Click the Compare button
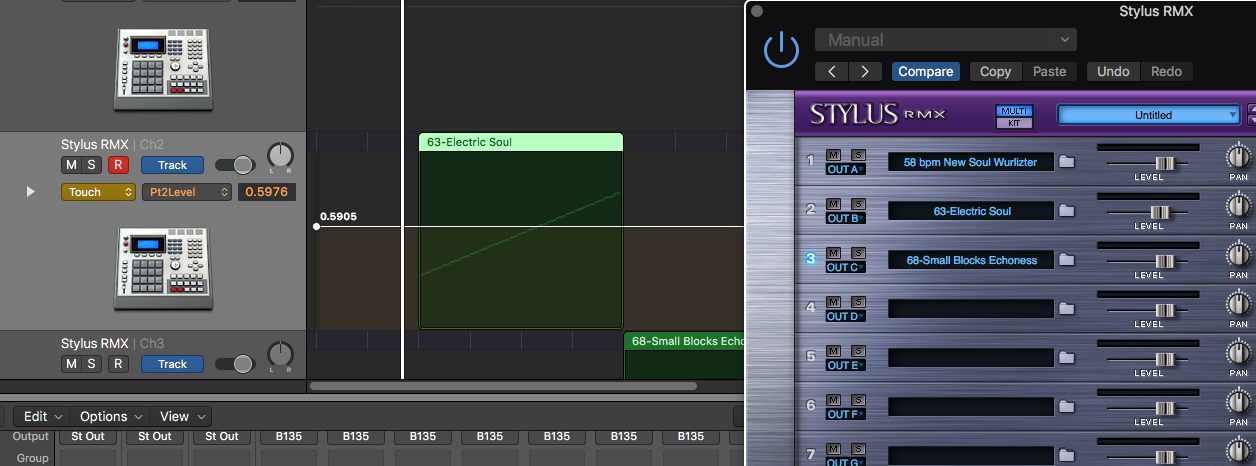The width and height of the screenshot is (1256, 466). pyautogui.click(x=925, y=72)
